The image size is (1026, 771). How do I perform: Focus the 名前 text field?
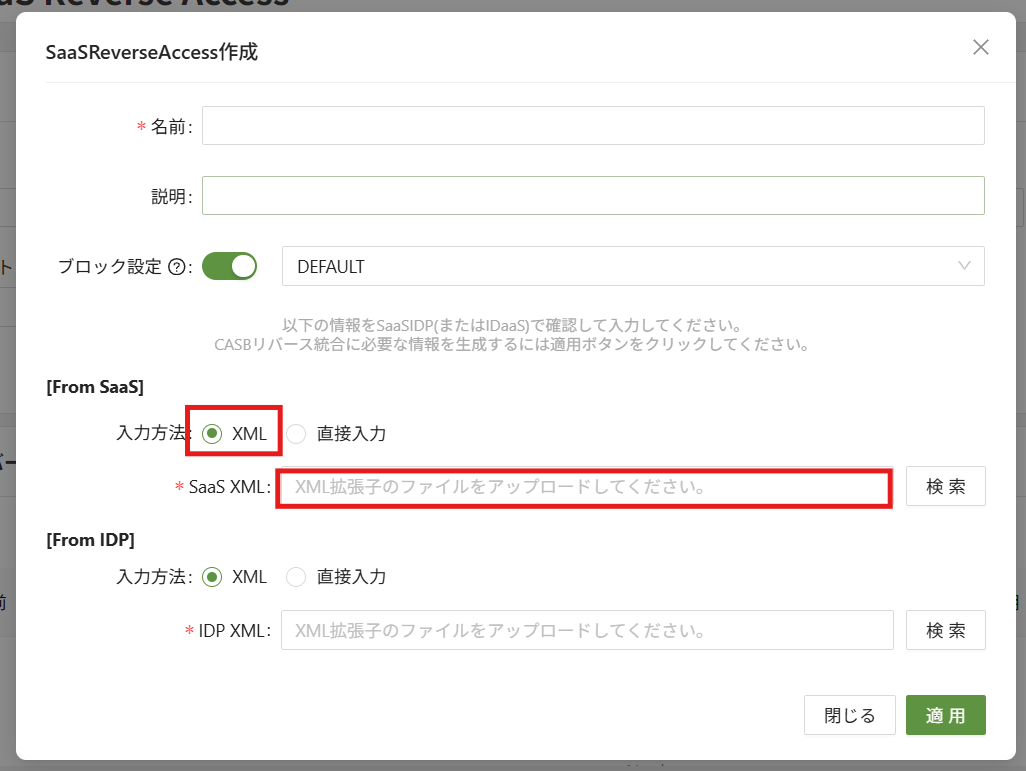(x=592, y=126)
